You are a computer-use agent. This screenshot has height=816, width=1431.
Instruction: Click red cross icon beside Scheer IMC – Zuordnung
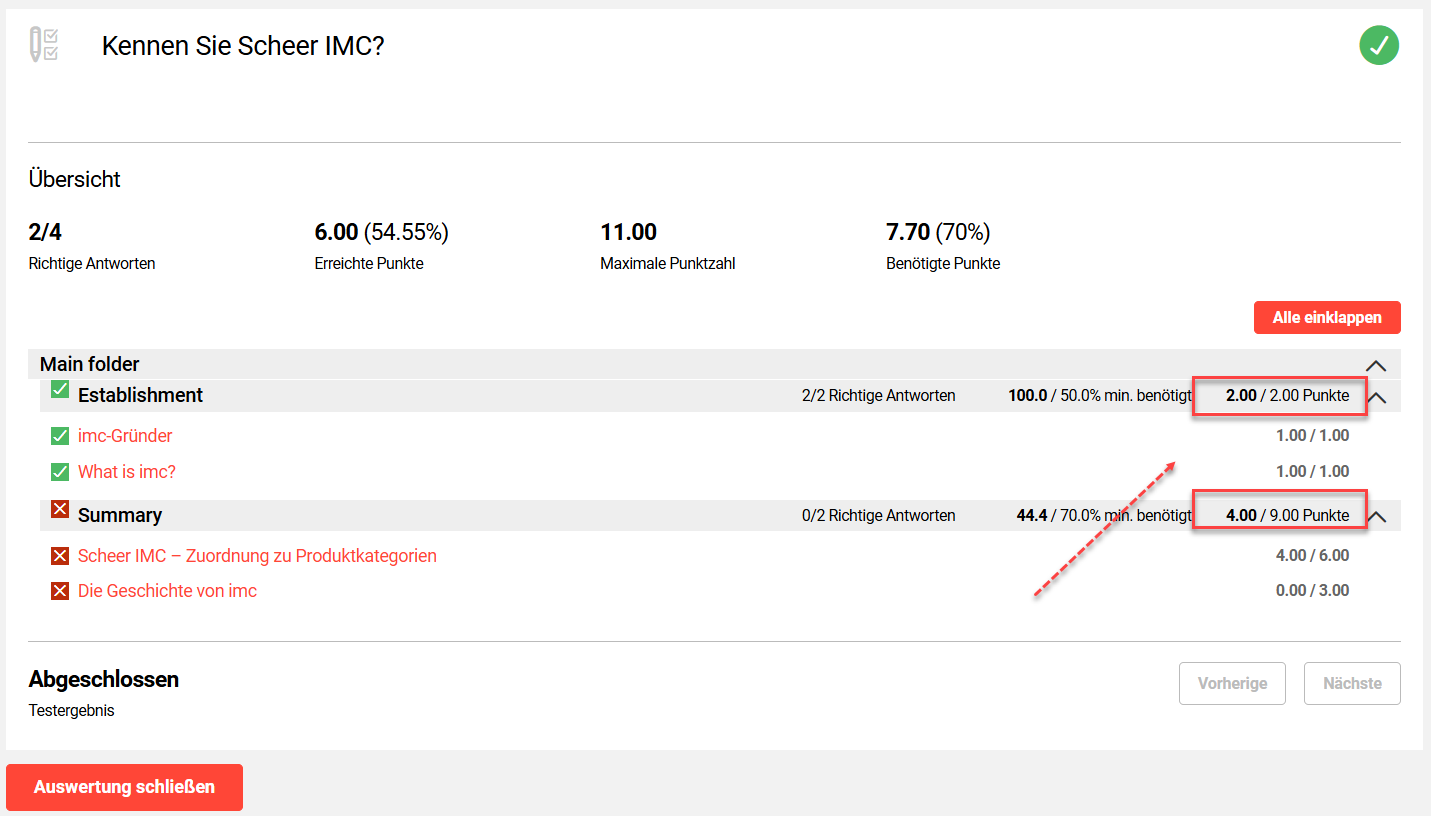tap(60, 556)
